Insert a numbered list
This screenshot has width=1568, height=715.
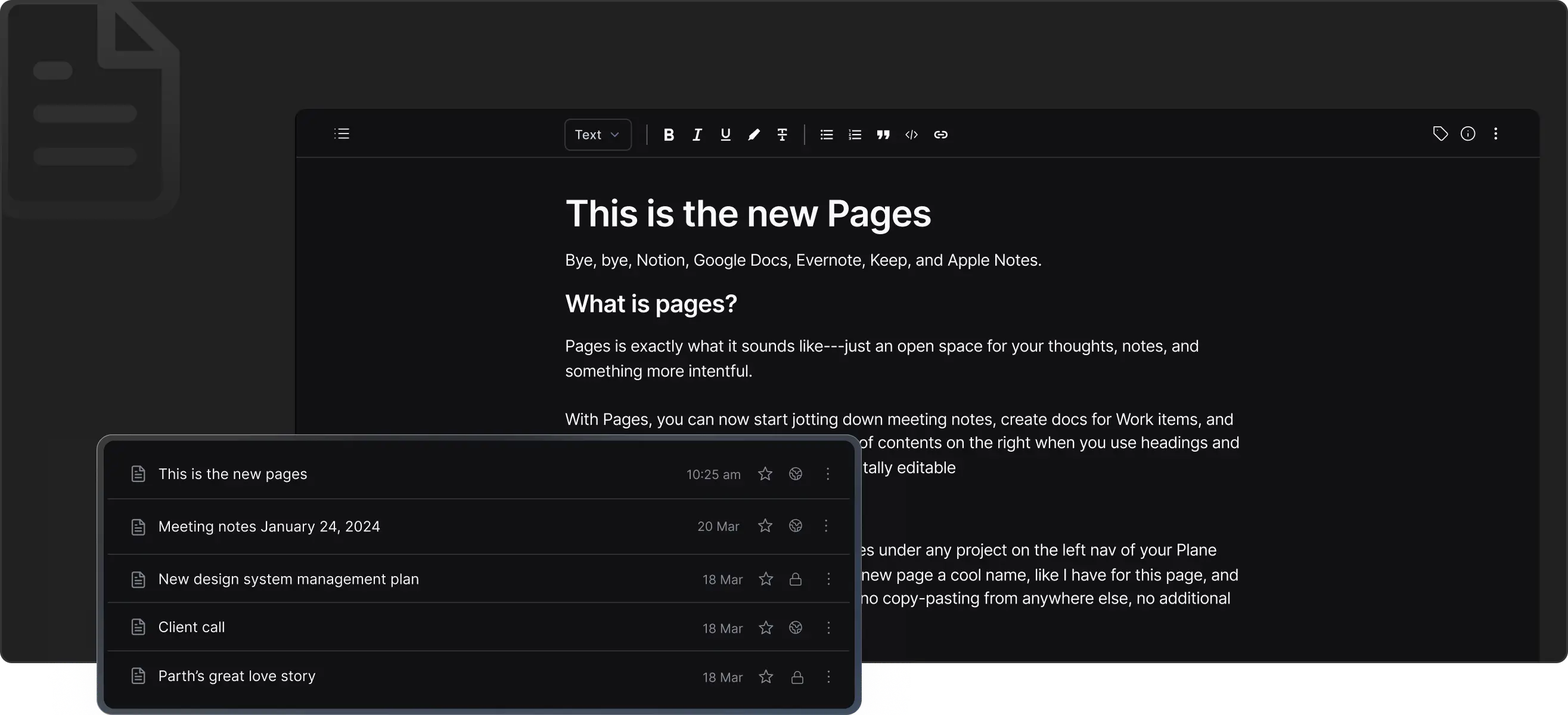click(x=855, y=135)
